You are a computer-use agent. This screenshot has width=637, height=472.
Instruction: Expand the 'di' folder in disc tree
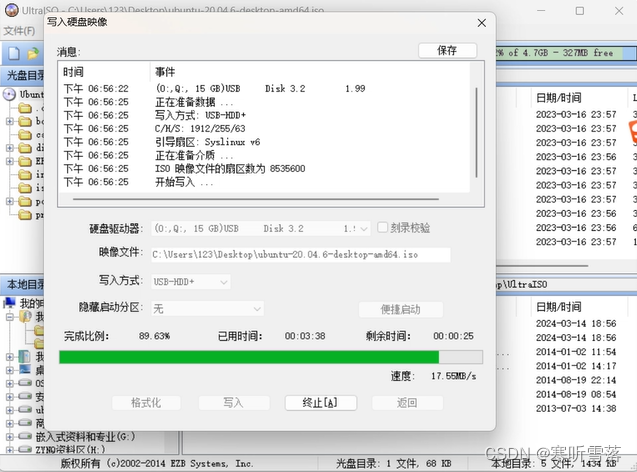9,148
